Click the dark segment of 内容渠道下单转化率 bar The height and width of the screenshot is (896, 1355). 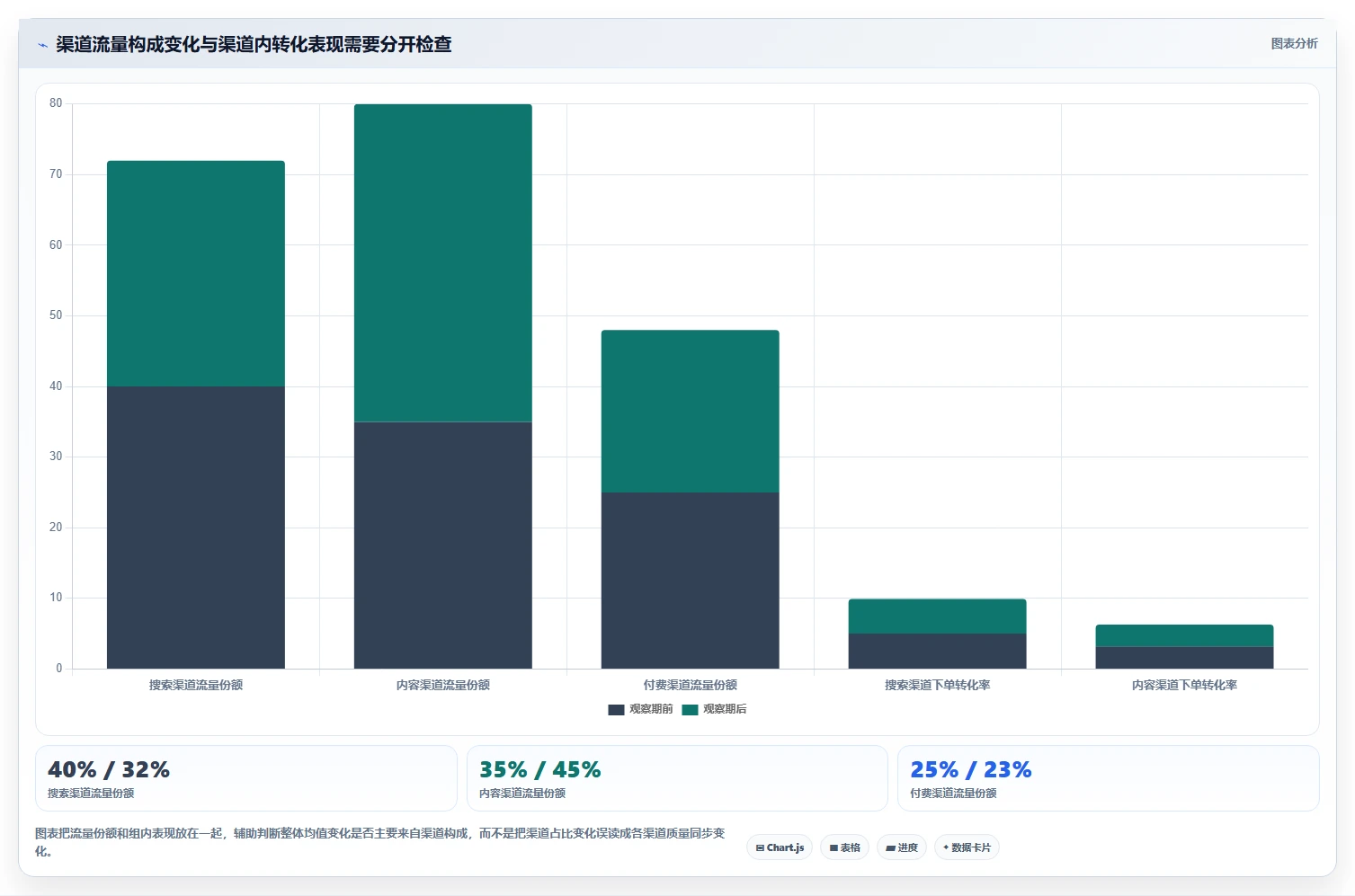point(1185,658)
